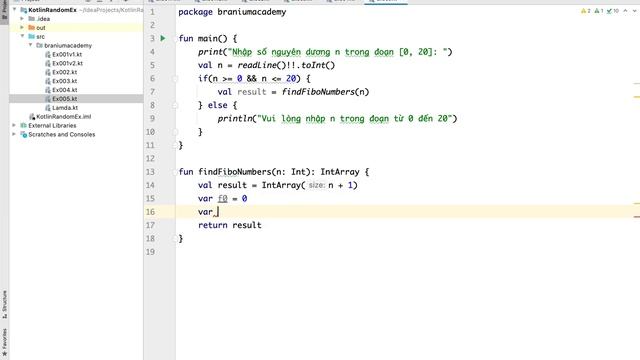Collapse the braniumacademy package

click(x=31, y=45)
